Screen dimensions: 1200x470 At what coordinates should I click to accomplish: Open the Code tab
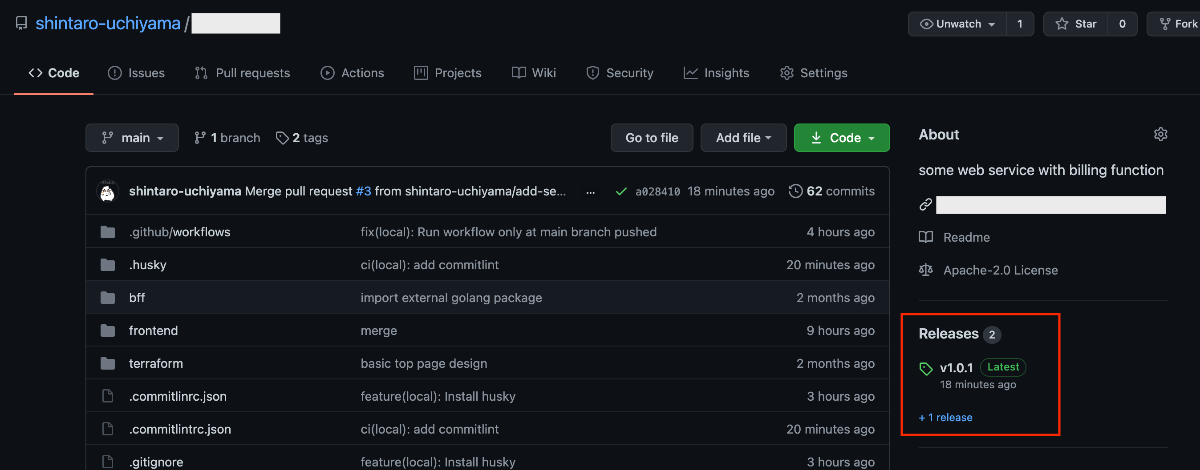54,73
